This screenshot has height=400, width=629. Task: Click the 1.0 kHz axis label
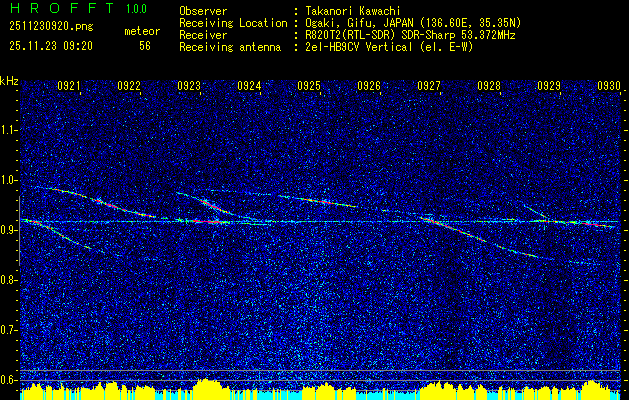[8, 180]
